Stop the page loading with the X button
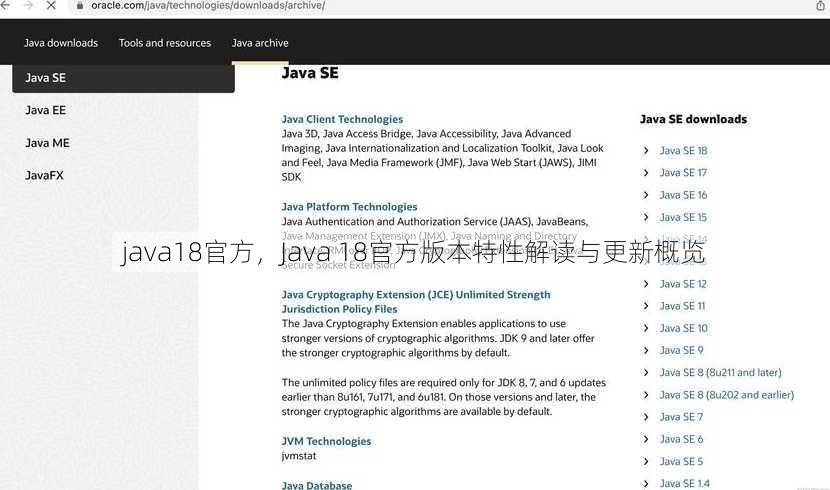Image resolution: width=830 pixels, height=490 pixels. 51,5
